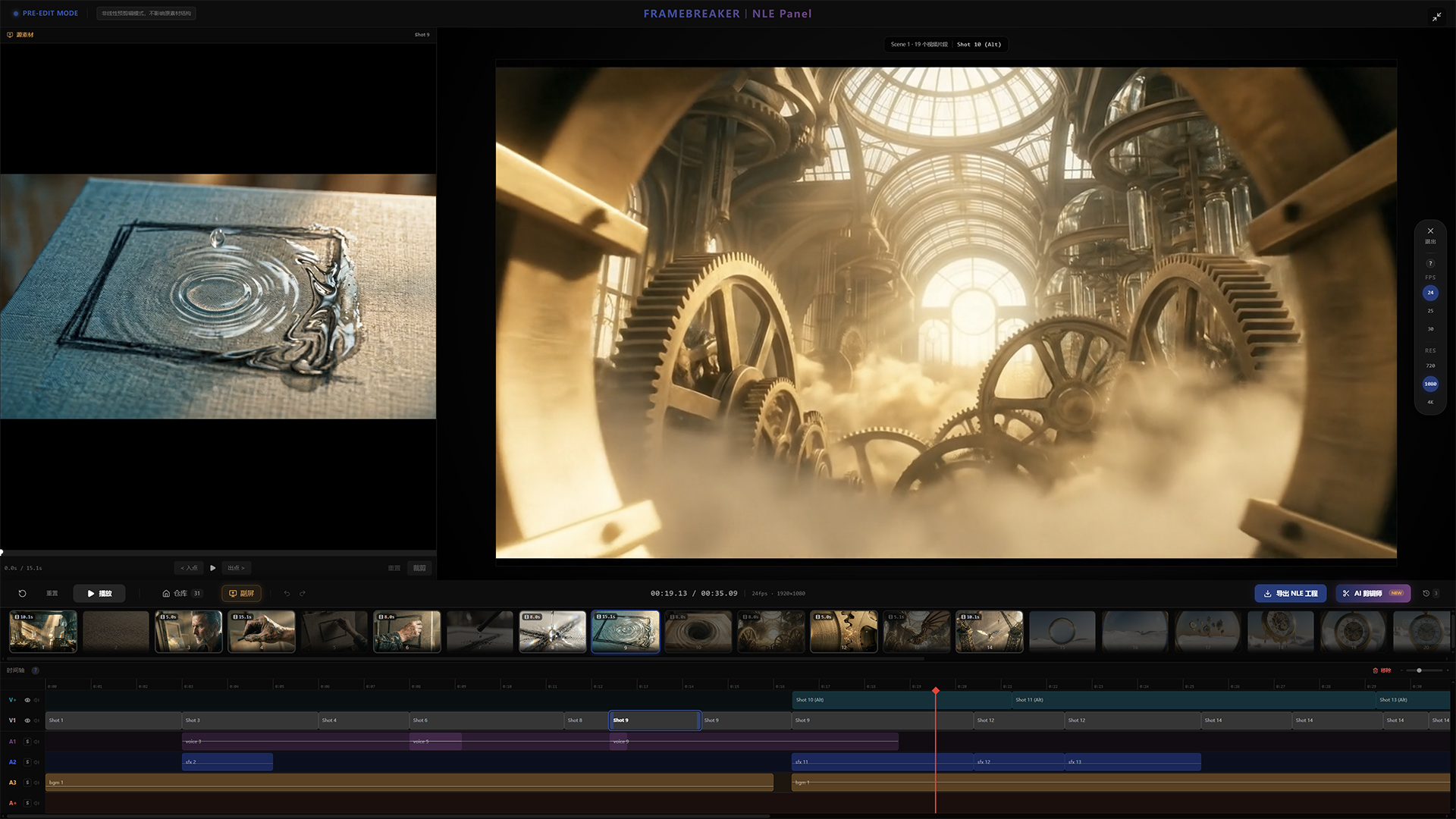Viewport: 1456px width, 819px height.
Task: Click the undo arrow icon
Action: [287, 594]
